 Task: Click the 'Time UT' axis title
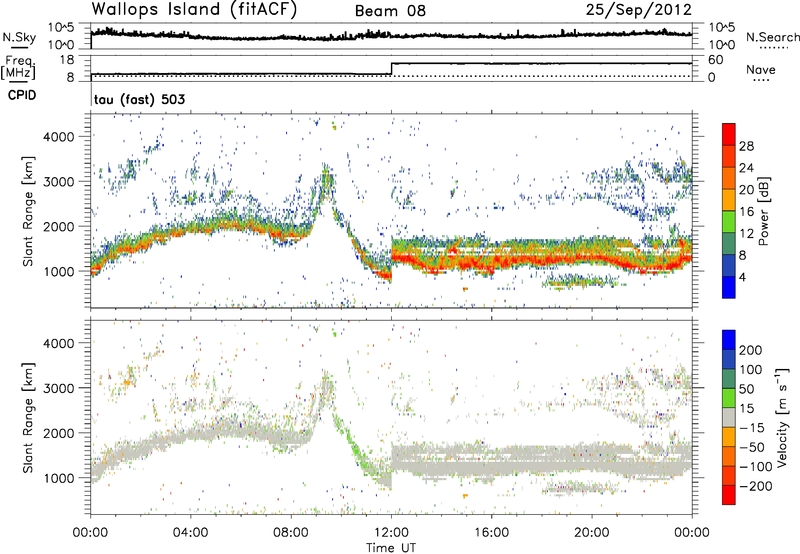[x=391, y=548]
